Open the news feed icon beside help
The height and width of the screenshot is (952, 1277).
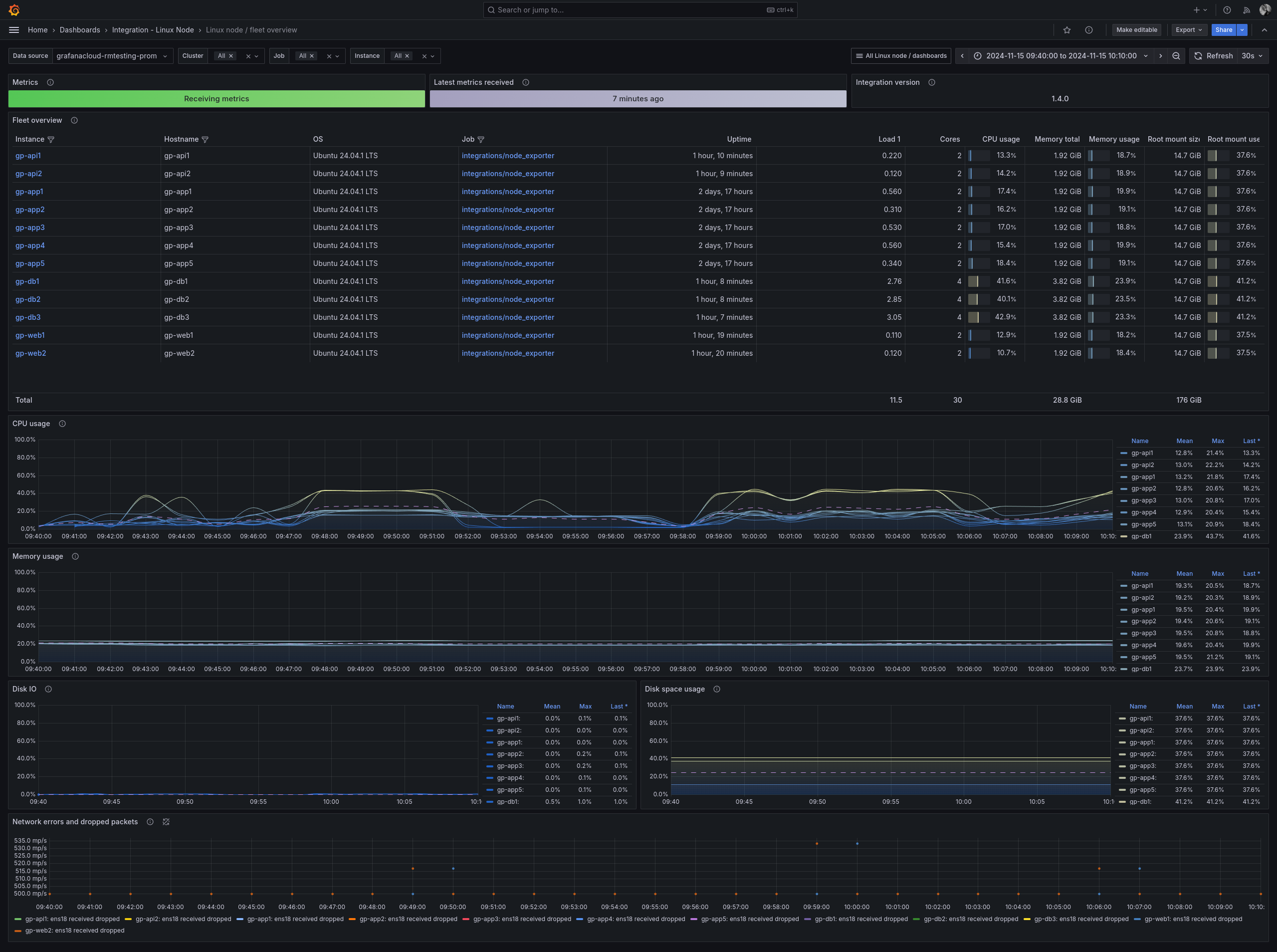click(1246, 10)
